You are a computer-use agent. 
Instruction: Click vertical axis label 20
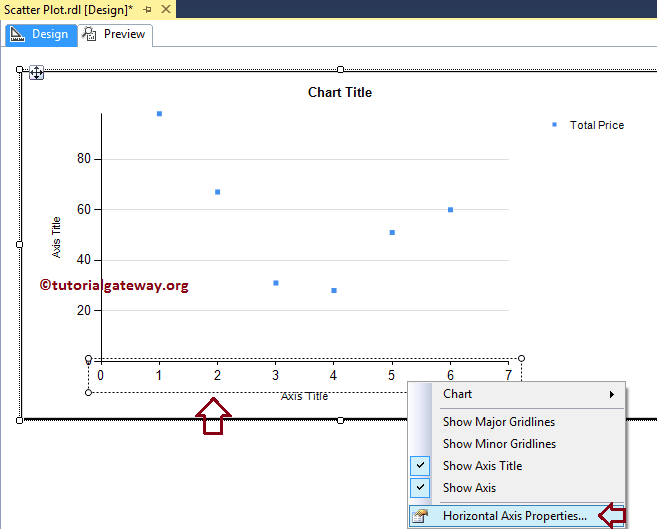(84, 310)
